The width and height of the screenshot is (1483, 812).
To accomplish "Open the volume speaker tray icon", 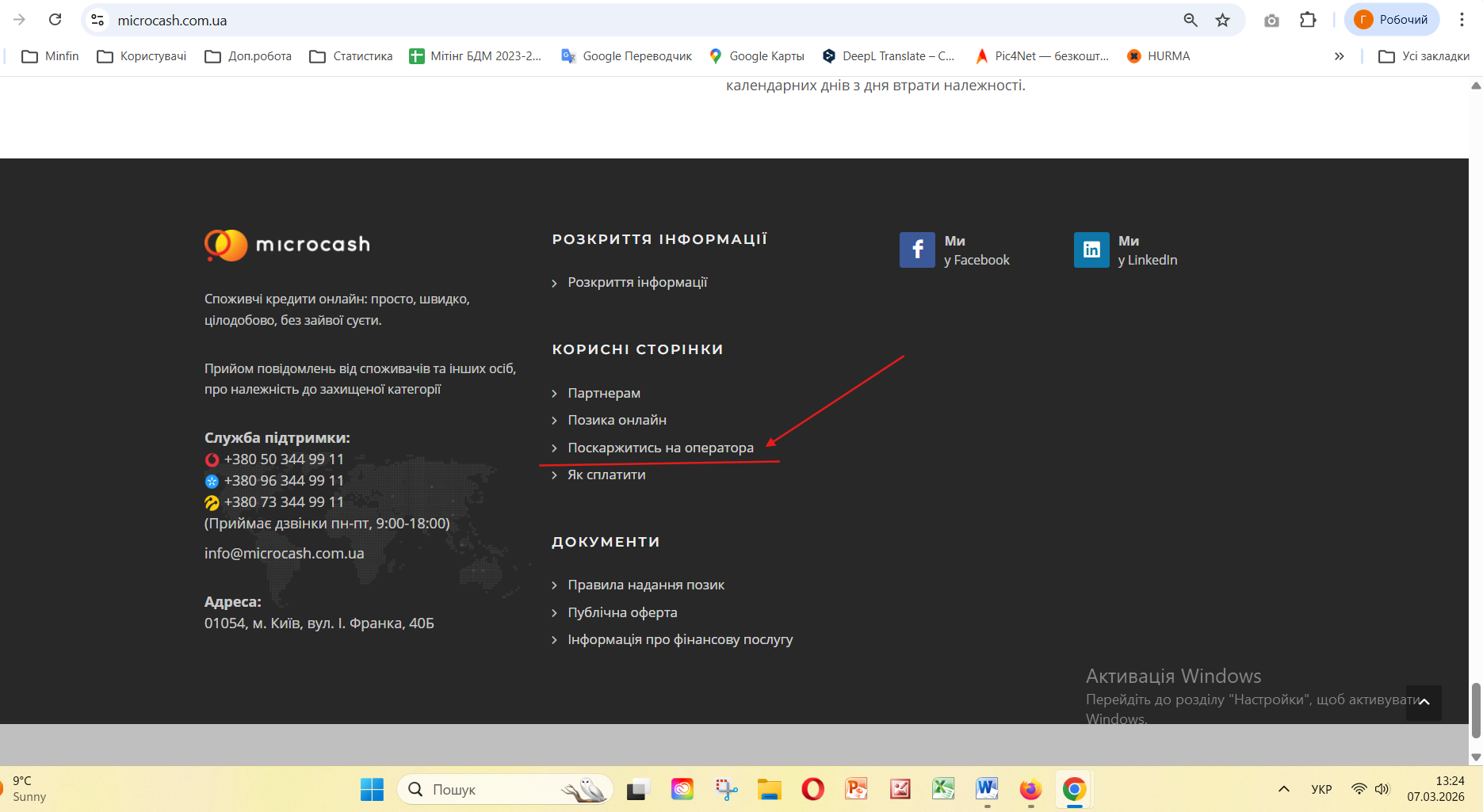I will pyautogui.click(x=1382, y=789).
